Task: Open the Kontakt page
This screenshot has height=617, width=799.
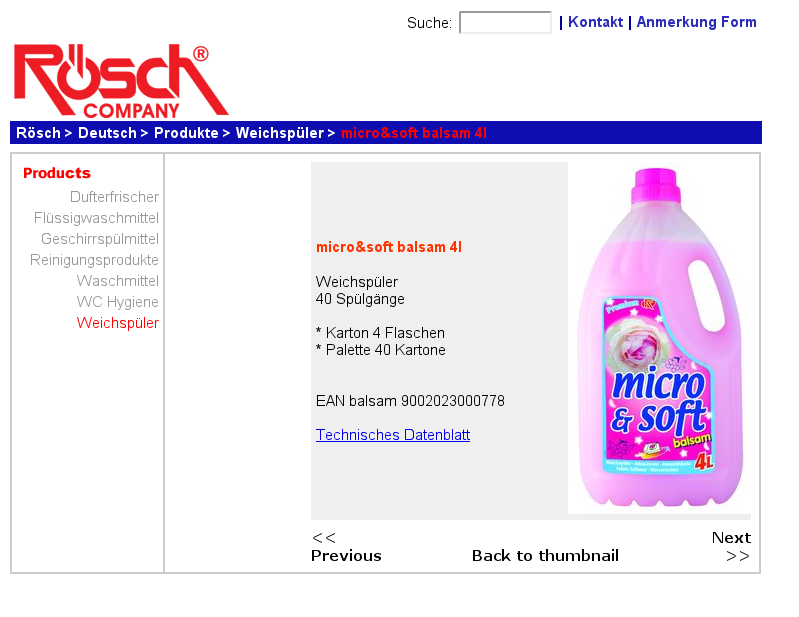Action: tap(595, 22)
